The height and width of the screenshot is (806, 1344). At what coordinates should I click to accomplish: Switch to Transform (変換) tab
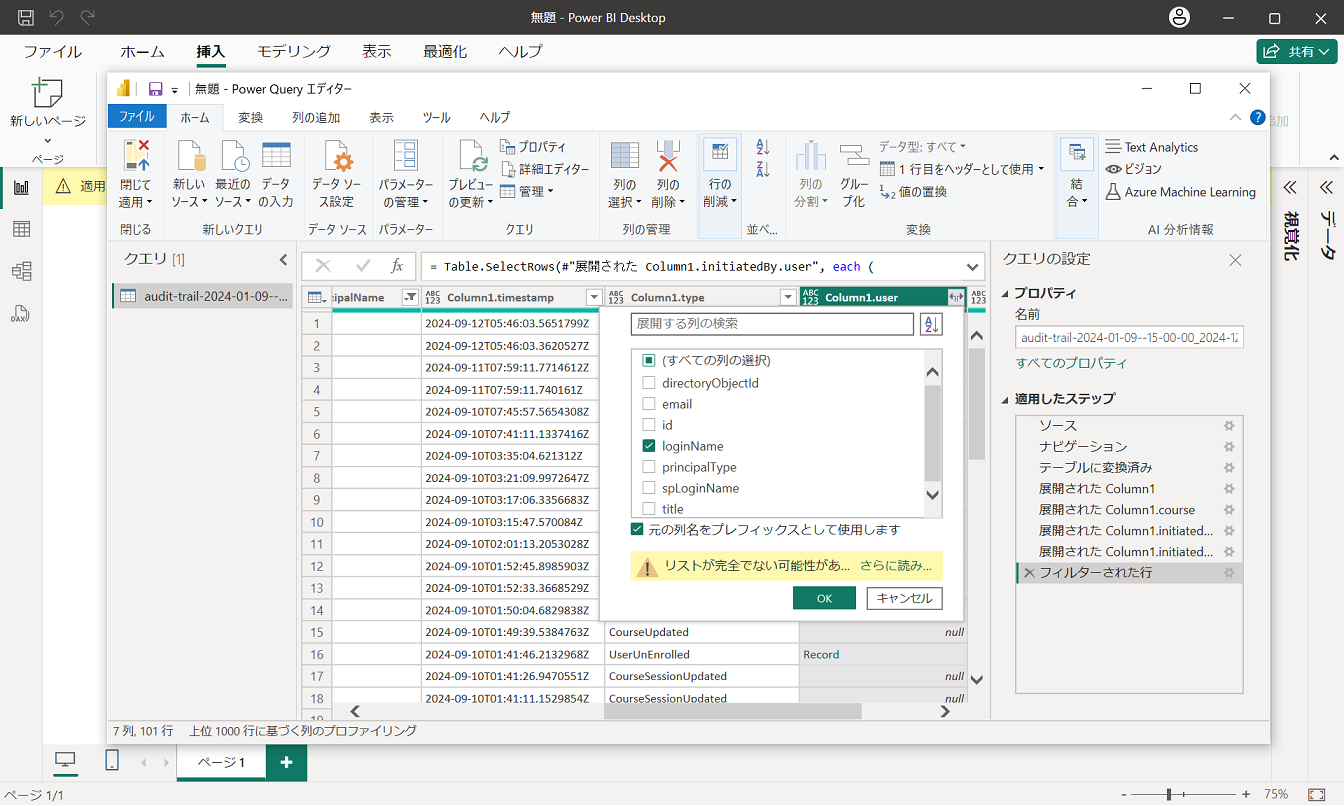click(x=251, y=117)
